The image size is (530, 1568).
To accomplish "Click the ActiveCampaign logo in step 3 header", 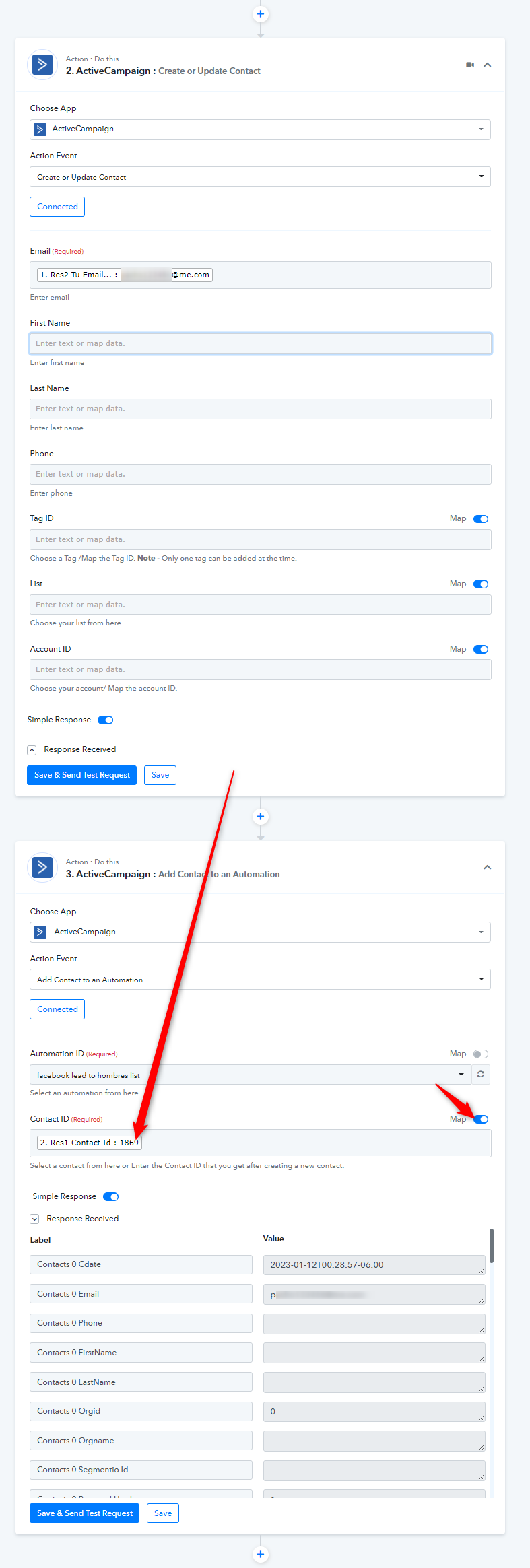I will (x=42, y=867).
